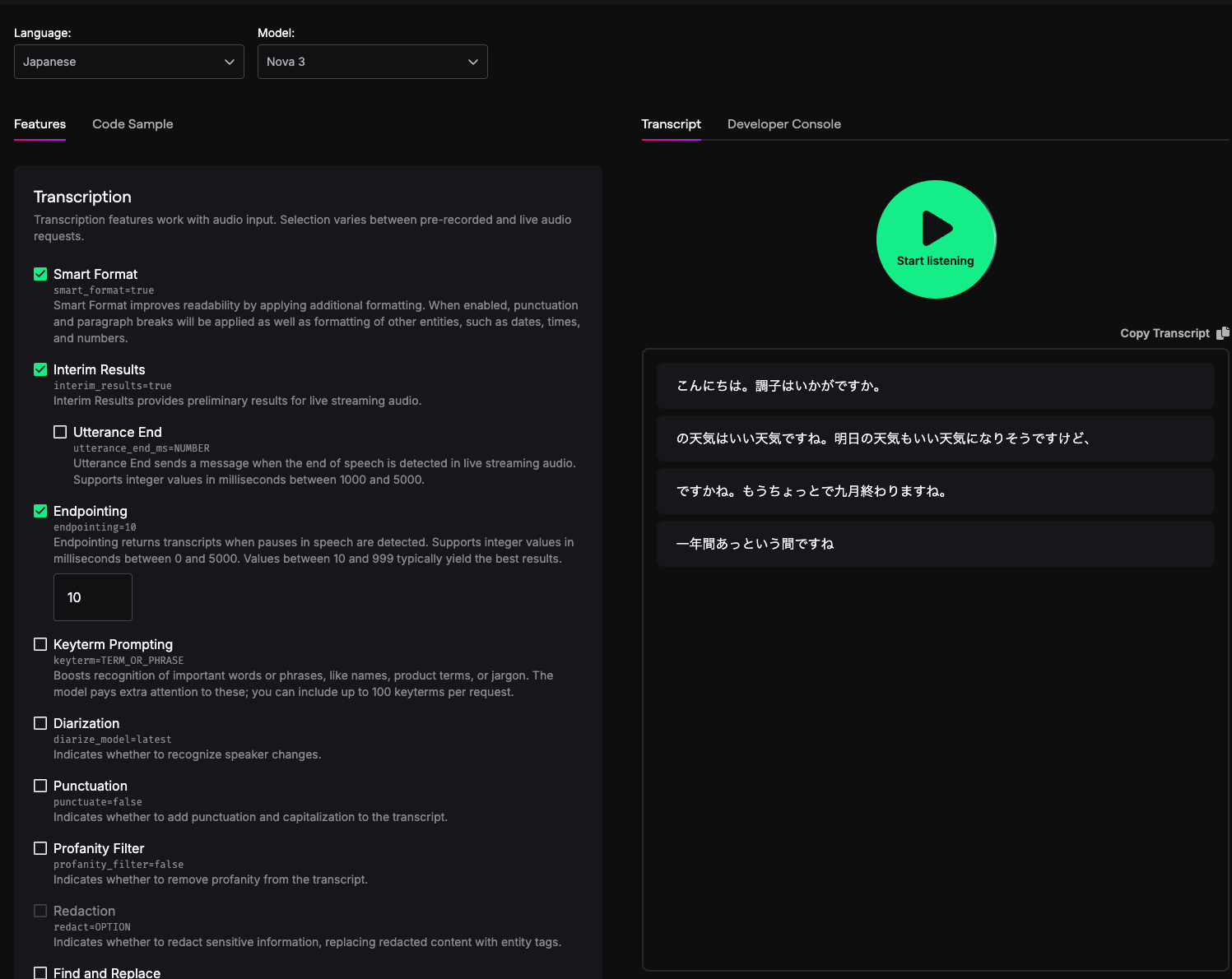Open the Language dropdown set to Japanese

(x=129, y=62)
